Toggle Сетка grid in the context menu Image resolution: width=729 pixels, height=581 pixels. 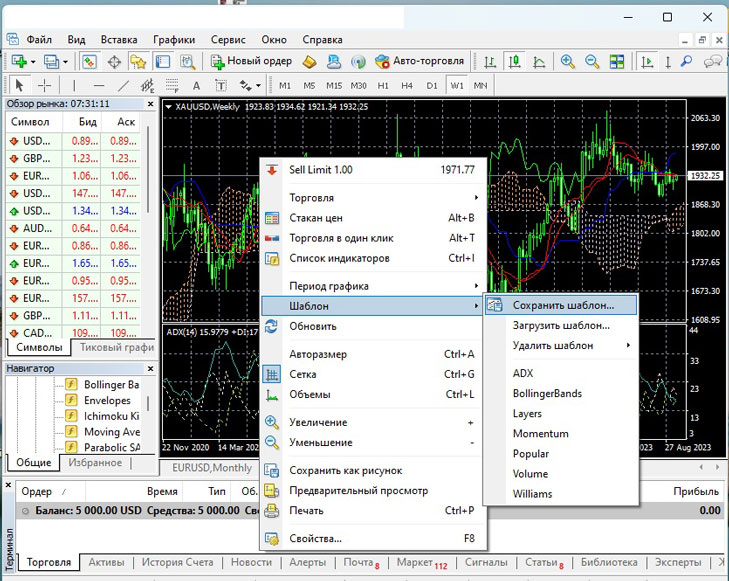point(305,374)
